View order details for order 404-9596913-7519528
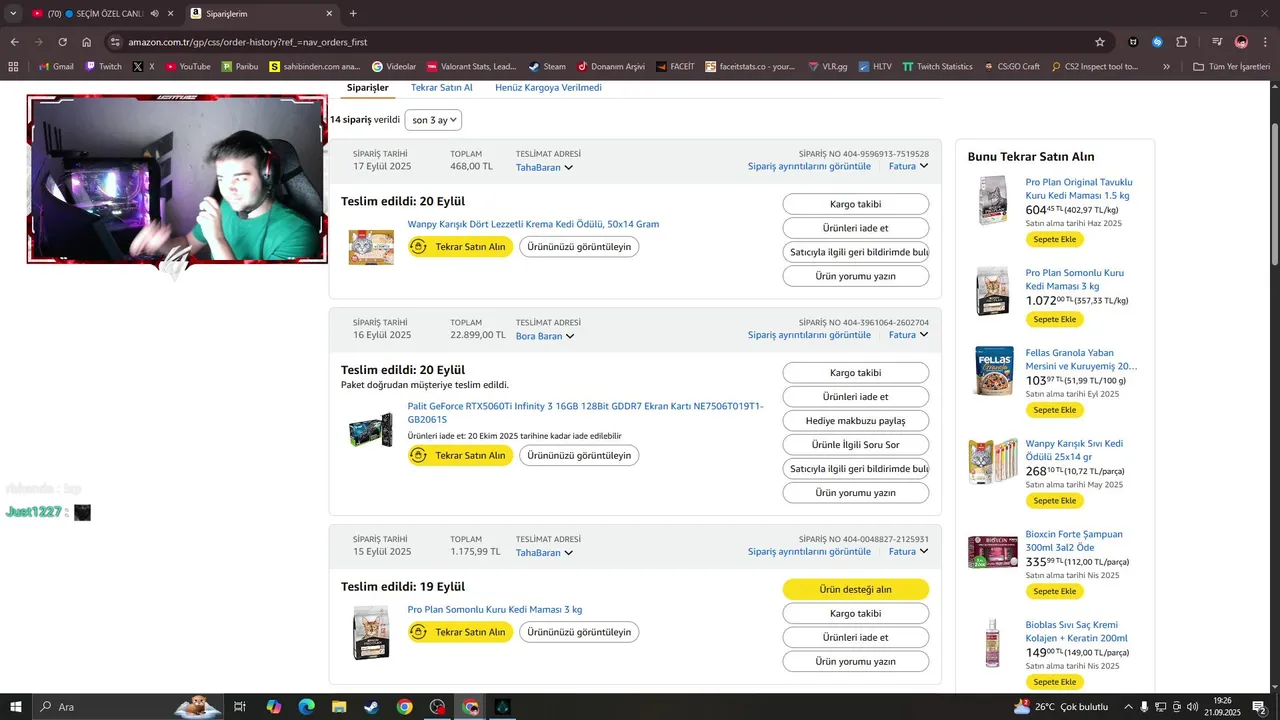 click(809, 166)
